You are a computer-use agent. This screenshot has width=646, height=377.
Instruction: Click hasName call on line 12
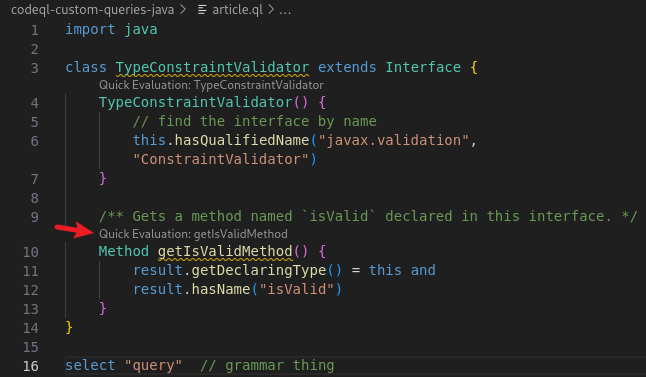tap(221, 289)
